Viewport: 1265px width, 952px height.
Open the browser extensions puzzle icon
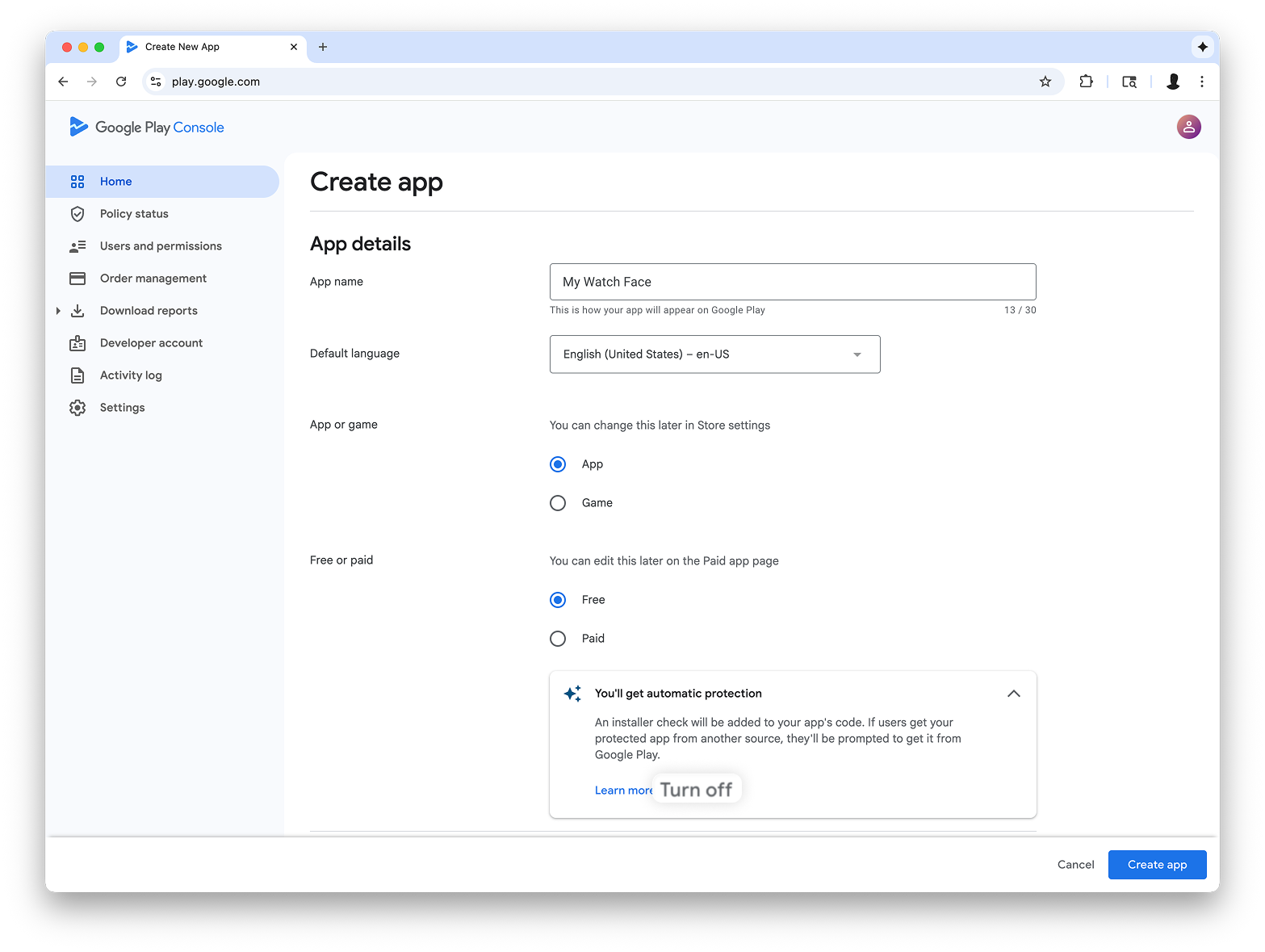[x=1086, y=82]
